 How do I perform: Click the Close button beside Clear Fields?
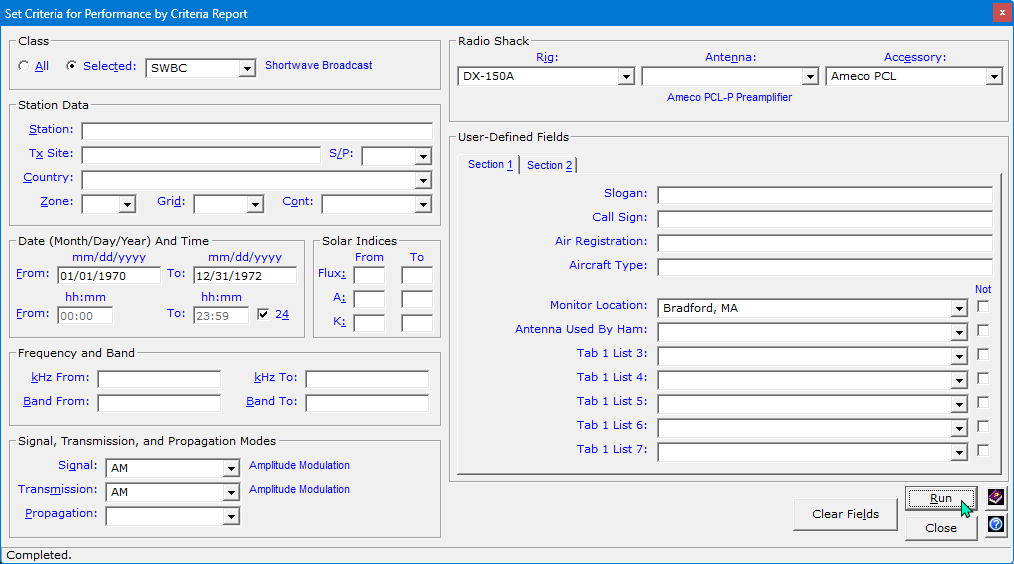click(x=940, y=528)
